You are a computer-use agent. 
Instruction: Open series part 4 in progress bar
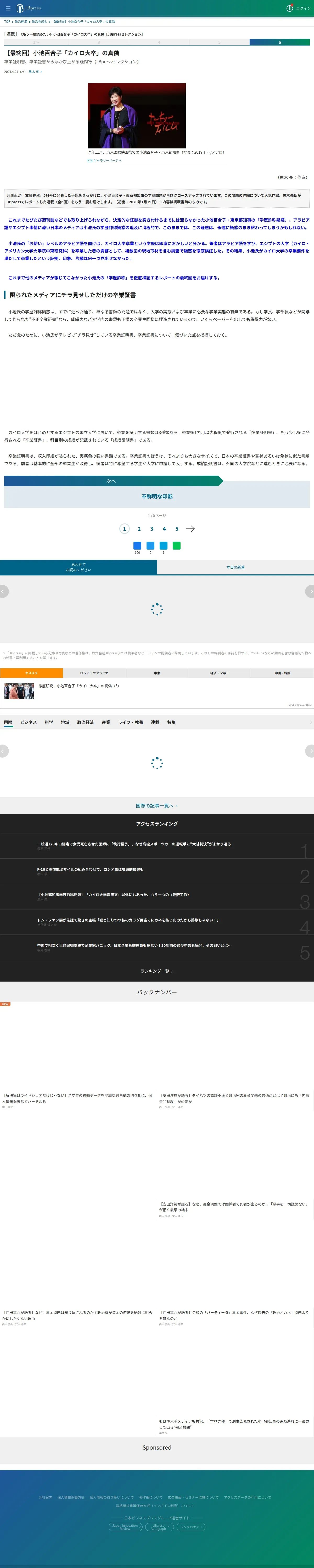coord(159,43)
